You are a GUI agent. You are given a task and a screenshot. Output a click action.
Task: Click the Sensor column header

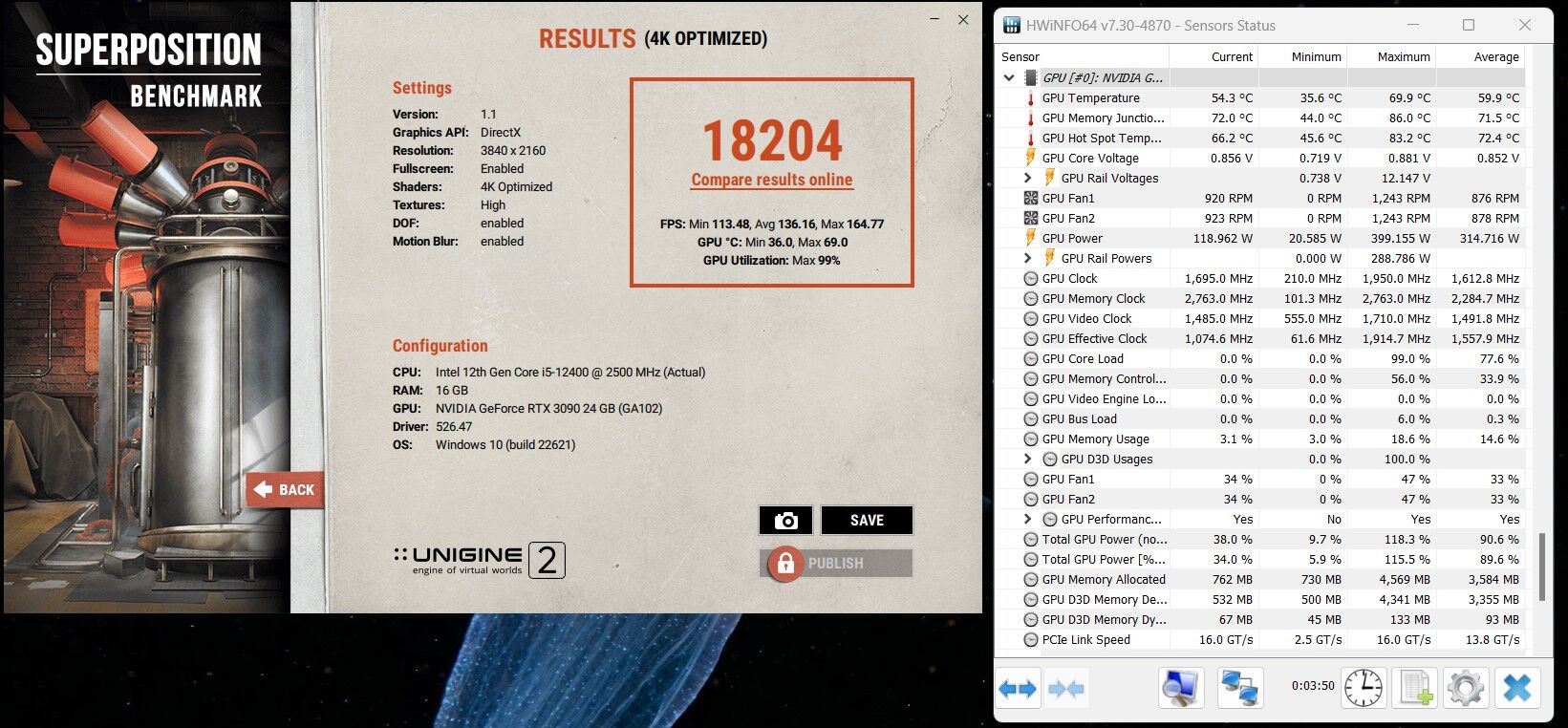coord(1083,56)
